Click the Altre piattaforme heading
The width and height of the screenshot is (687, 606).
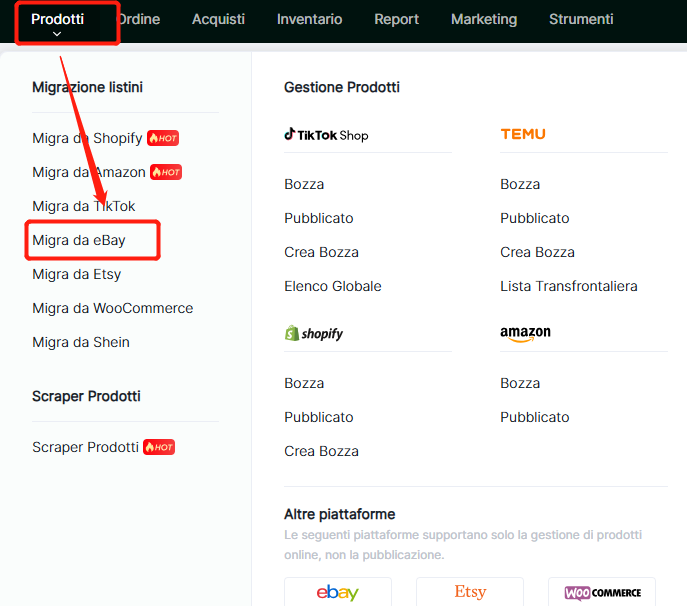pos(340,514)
